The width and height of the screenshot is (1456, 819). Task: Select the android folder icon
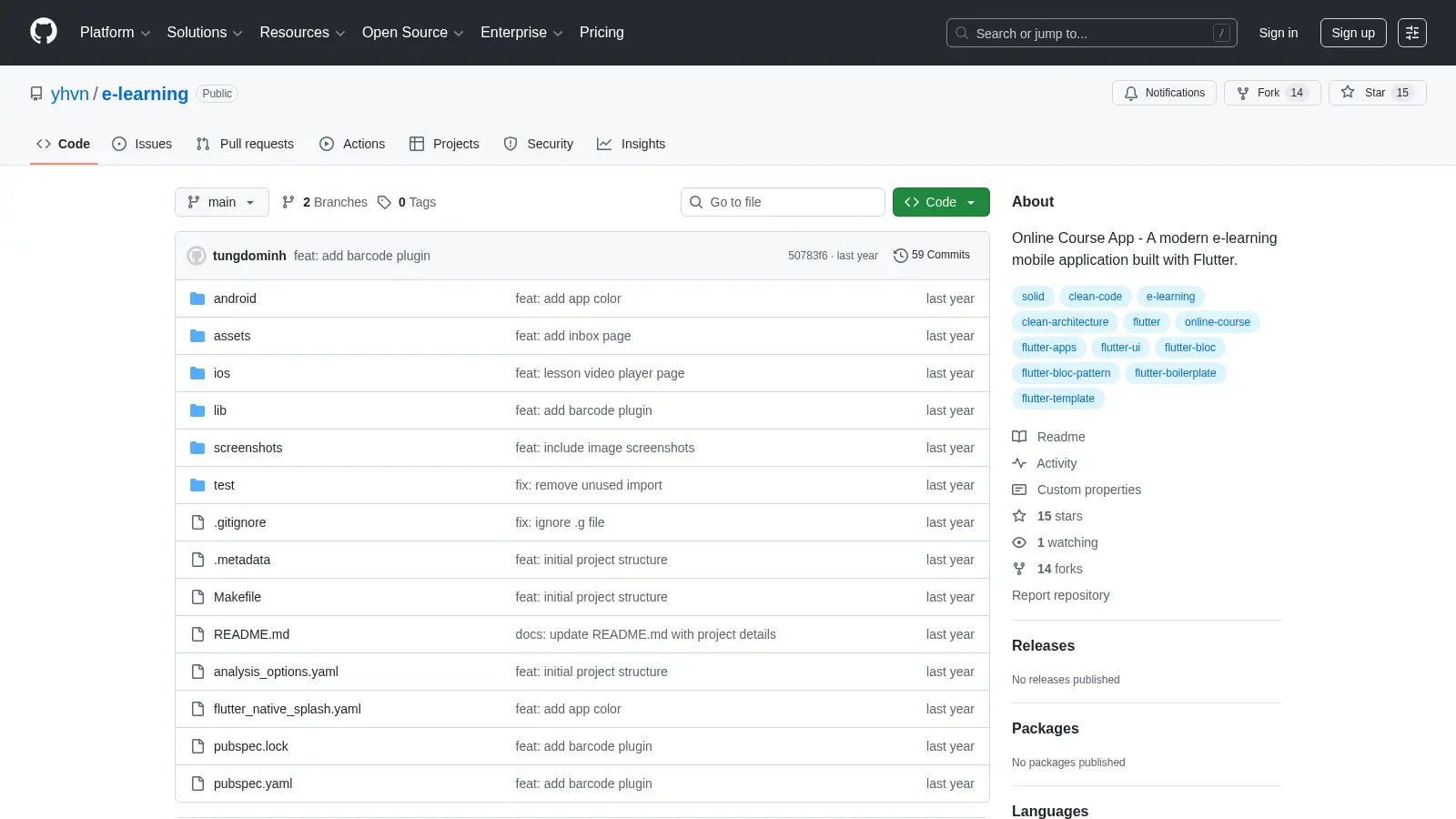point(197,298)
